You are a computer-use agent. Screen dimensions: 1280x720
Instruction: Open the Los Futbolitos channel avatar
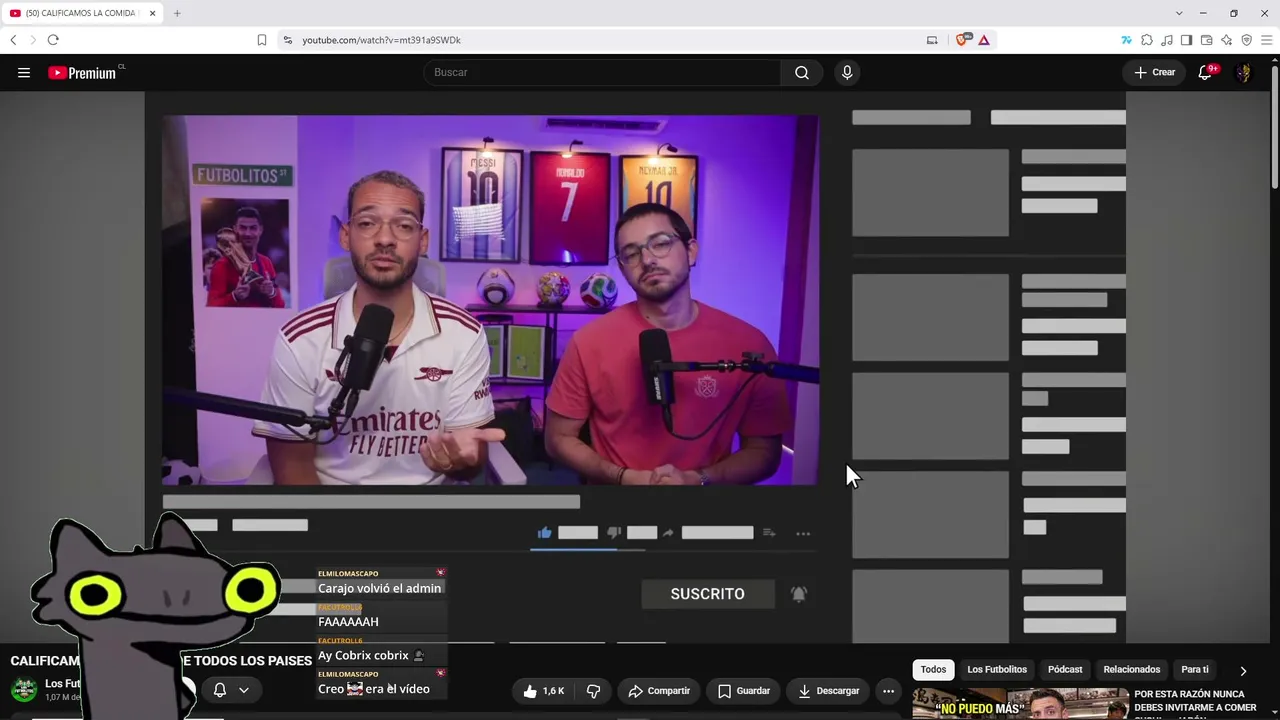(24, 690)
